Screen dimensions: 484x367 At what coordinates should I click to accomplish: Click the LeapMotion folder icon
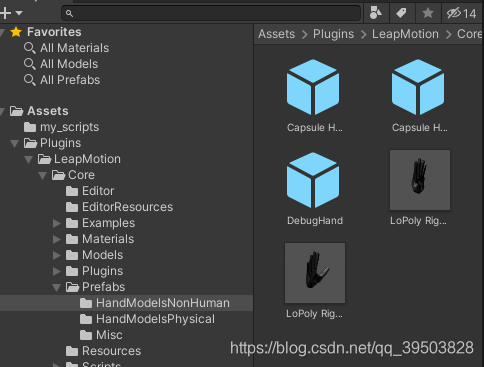(x=44, y=159)
